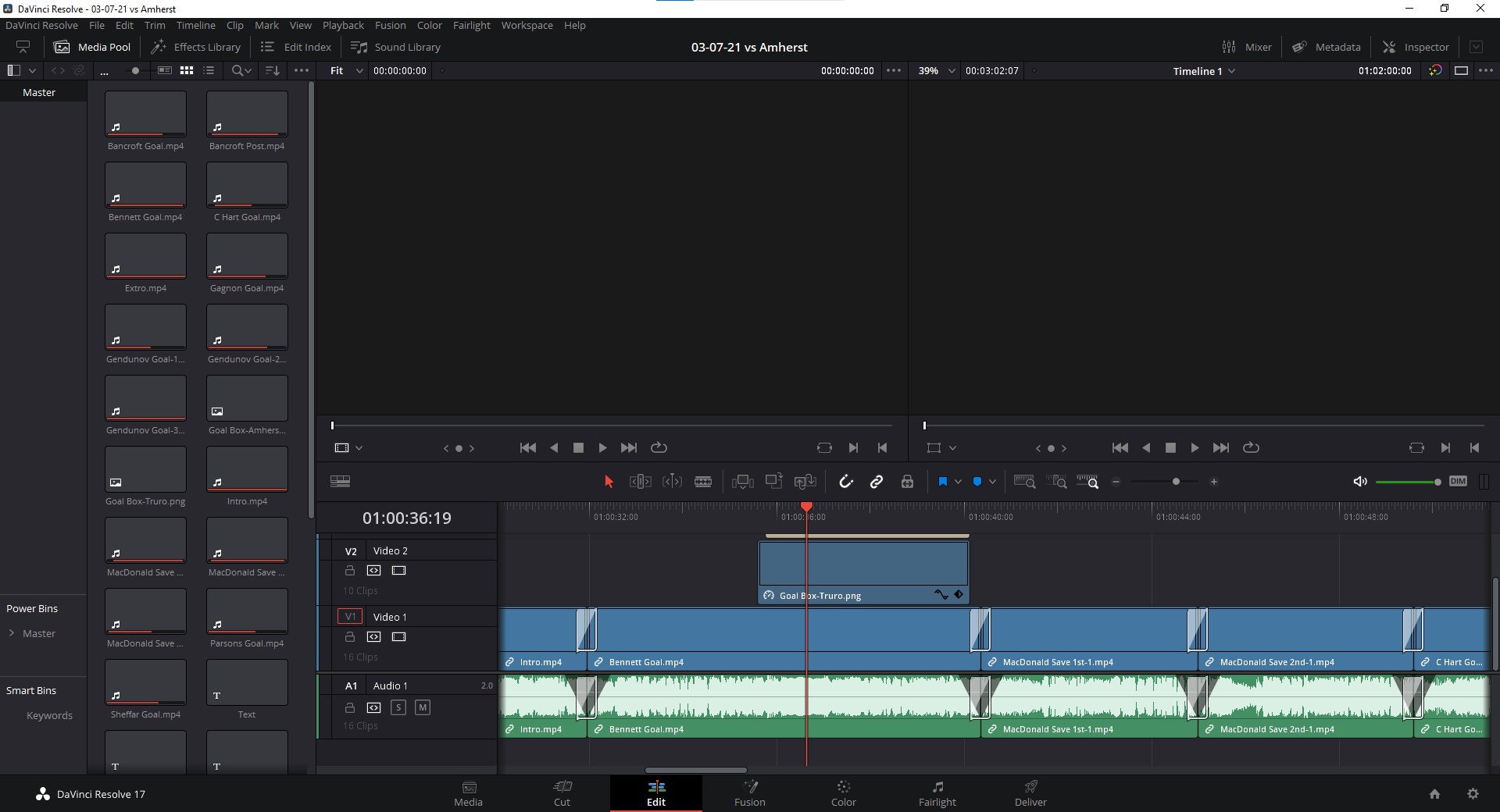
Task: Open the source viewer Fit zoom dropdown
Action: coord(346,70)
